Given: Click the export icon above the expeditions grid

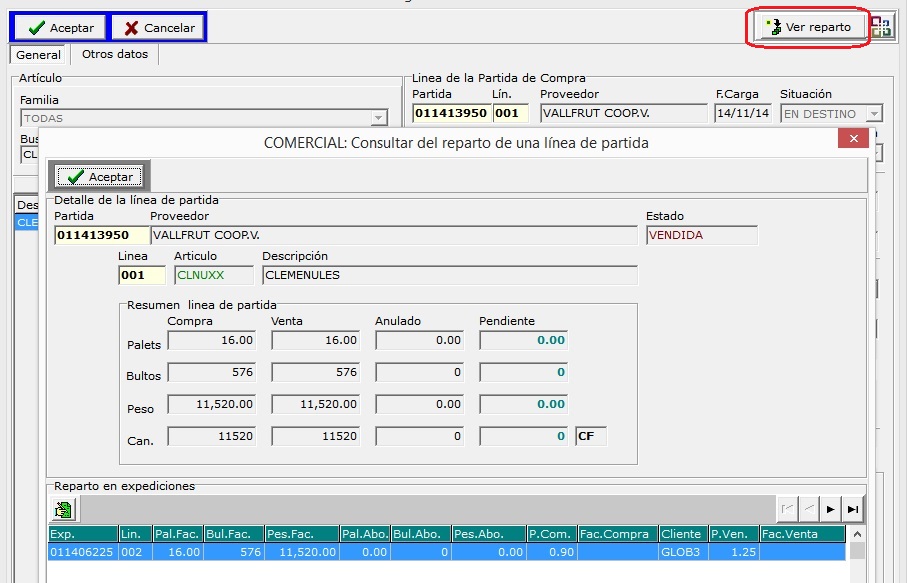Looking at the screenshot, I should (x=64, y=510).
